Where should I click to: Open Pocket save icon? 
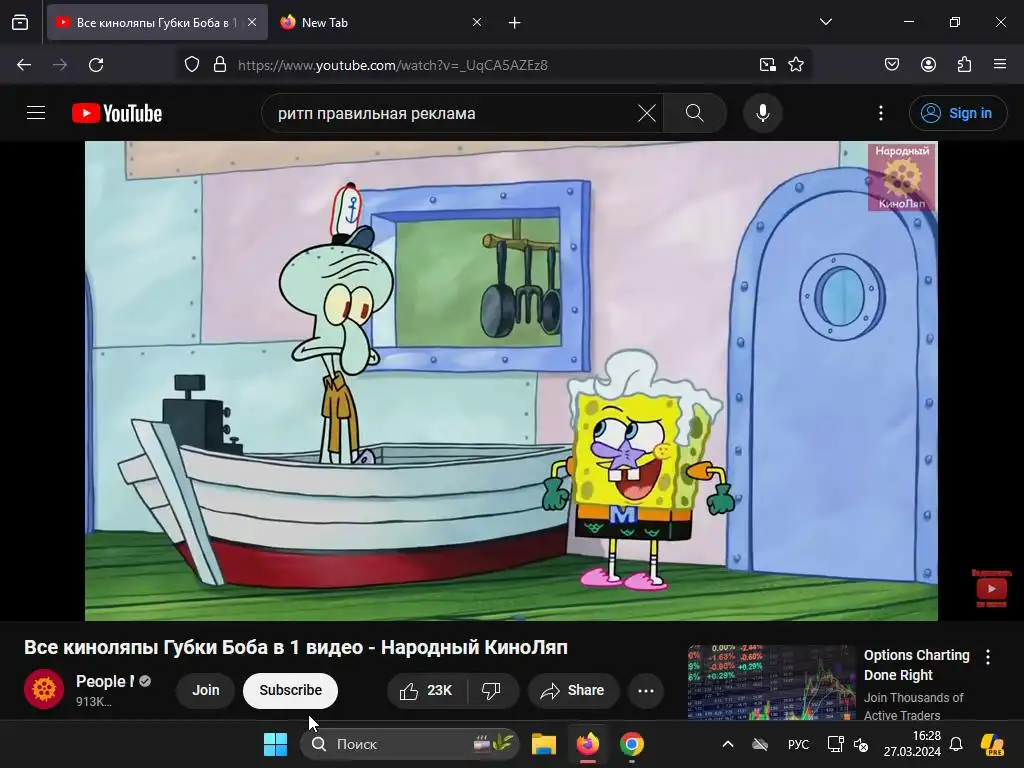point(892,65)
